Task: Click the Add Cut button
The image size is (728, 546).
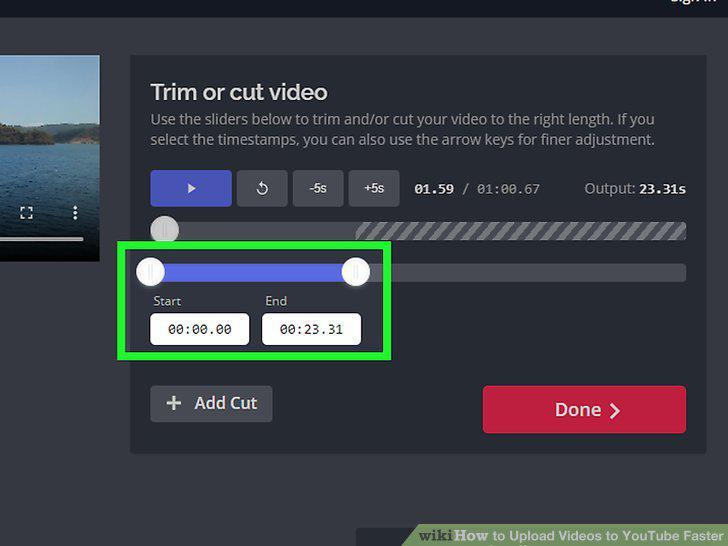Action: [x=211, y=403]
